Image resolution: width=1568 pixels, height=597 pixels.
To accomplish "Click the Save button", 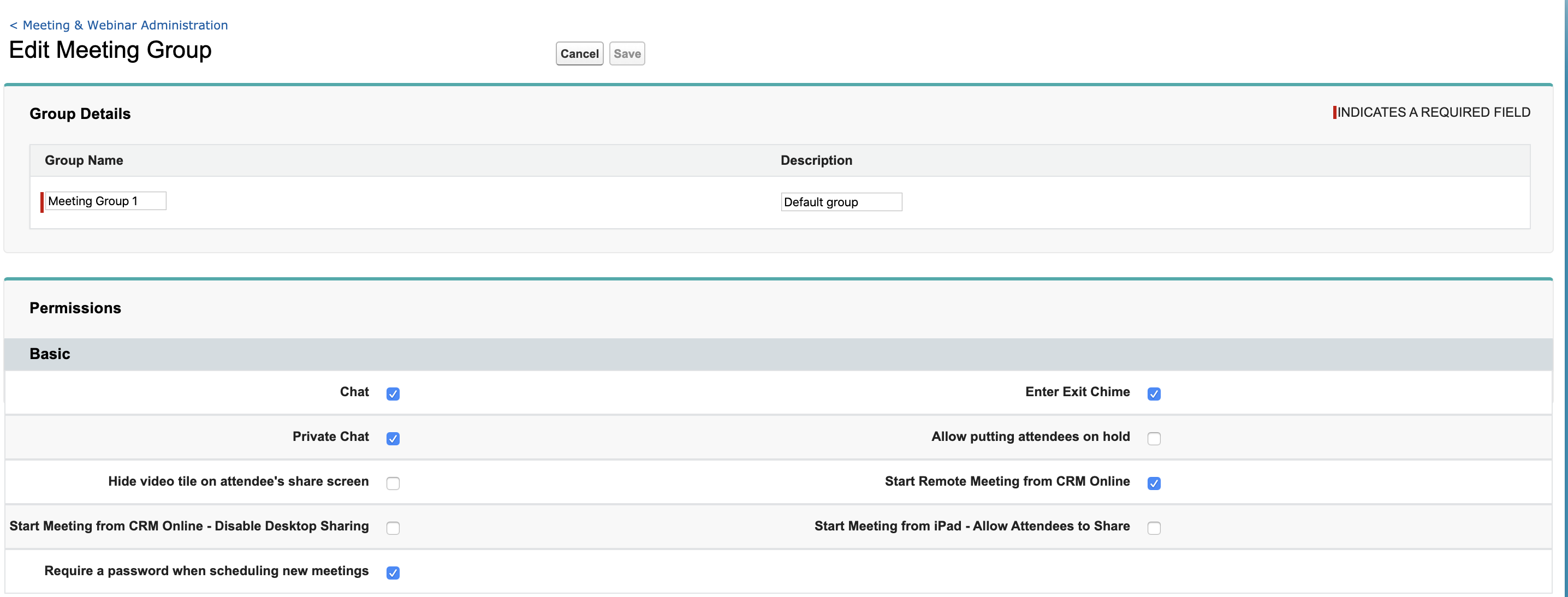I will 626,53.
